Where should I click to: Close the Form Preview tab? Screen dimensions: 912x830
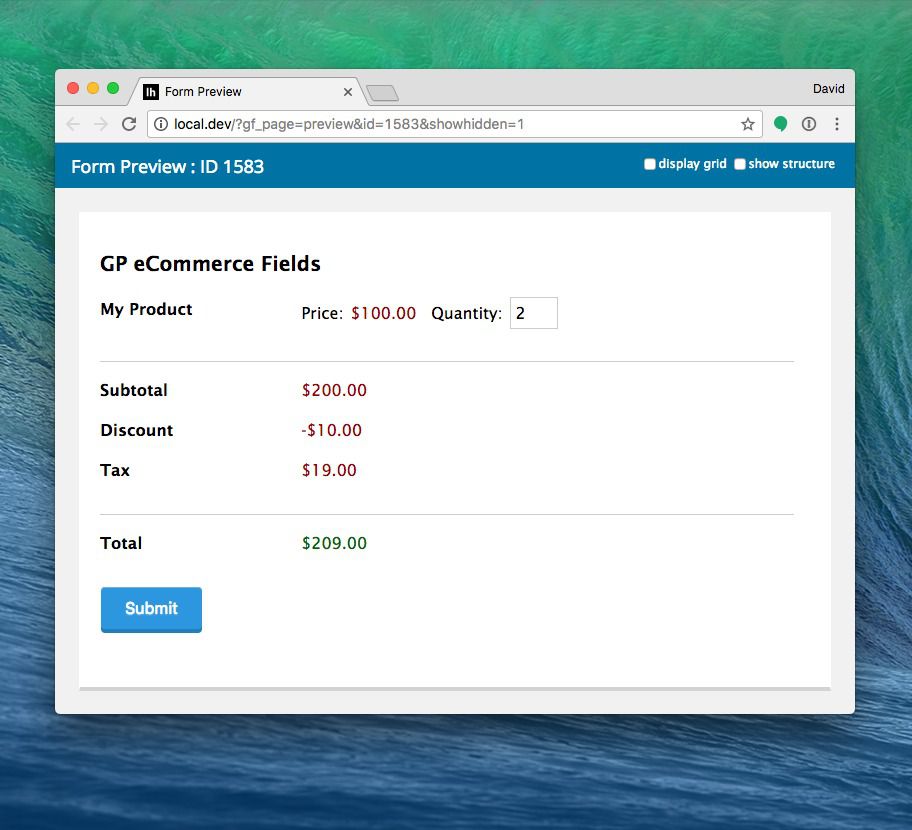point(348,92)
